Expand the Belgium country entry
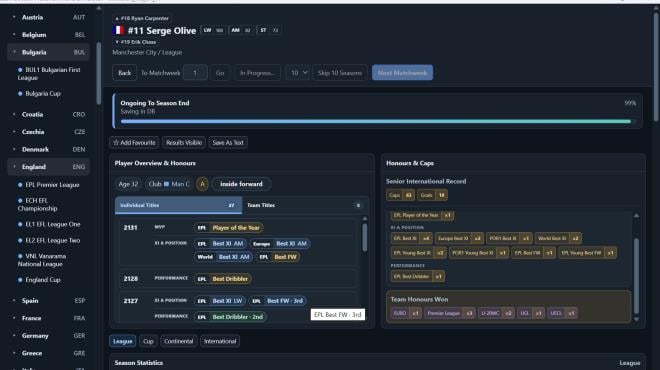This screenshot has width=660, height=370. click(x=48, y=35)
